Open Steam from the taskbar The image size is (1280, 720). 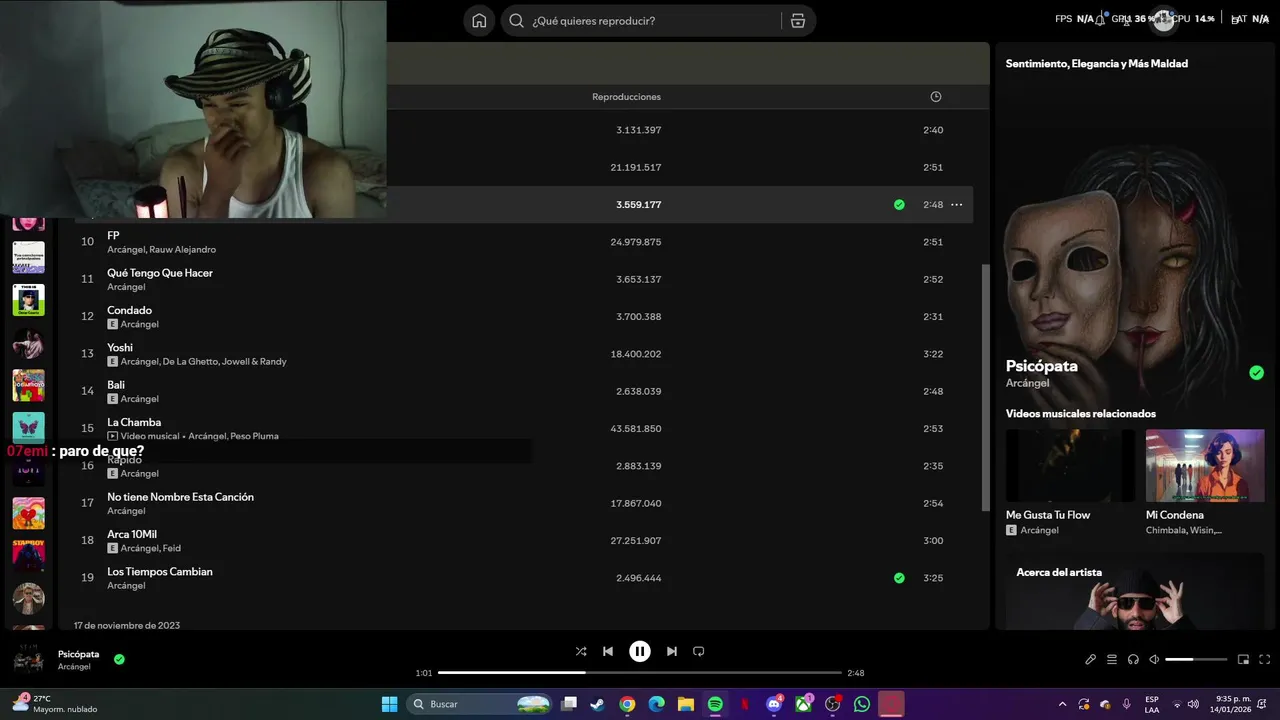point(597,704)
